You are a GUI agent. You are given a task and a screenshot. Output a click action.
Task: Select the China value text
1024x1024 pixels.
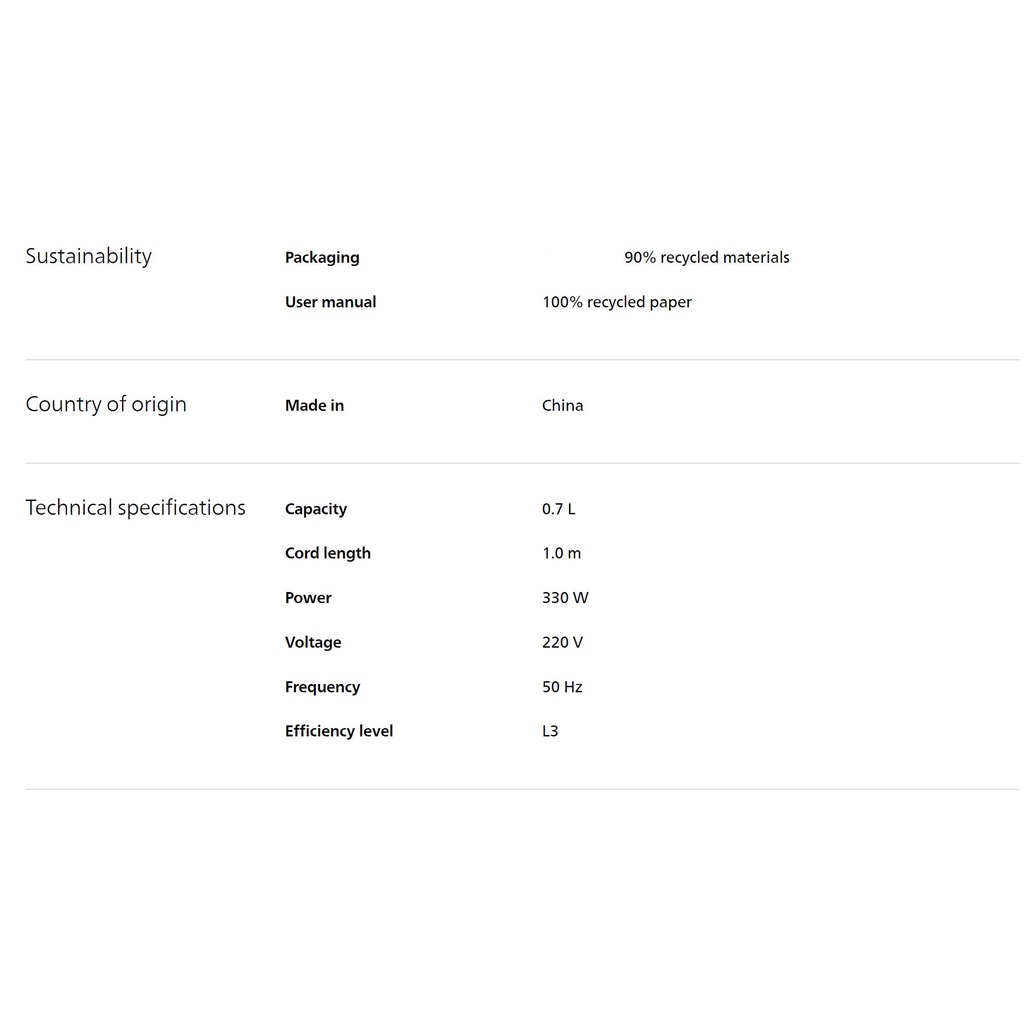click(x=562, y=406)
